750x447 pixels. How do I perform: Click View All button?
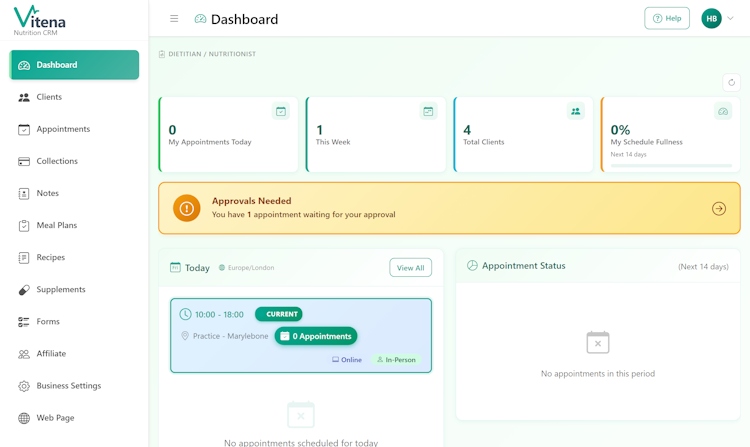point(410,268)
